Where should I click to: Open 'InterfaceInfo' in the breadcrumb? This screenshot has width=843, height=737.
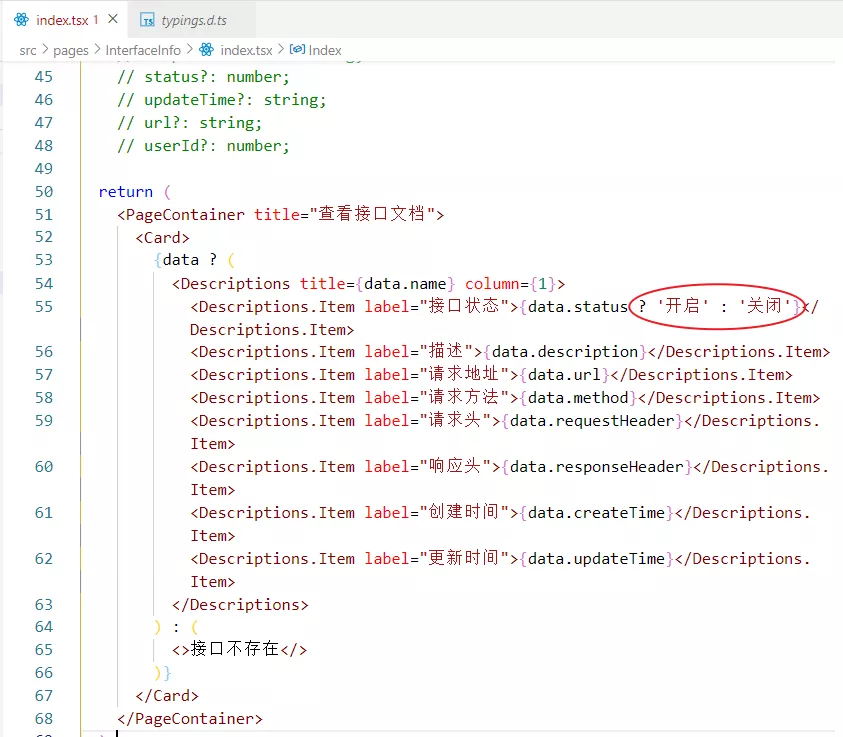click(x=143, y=51)
